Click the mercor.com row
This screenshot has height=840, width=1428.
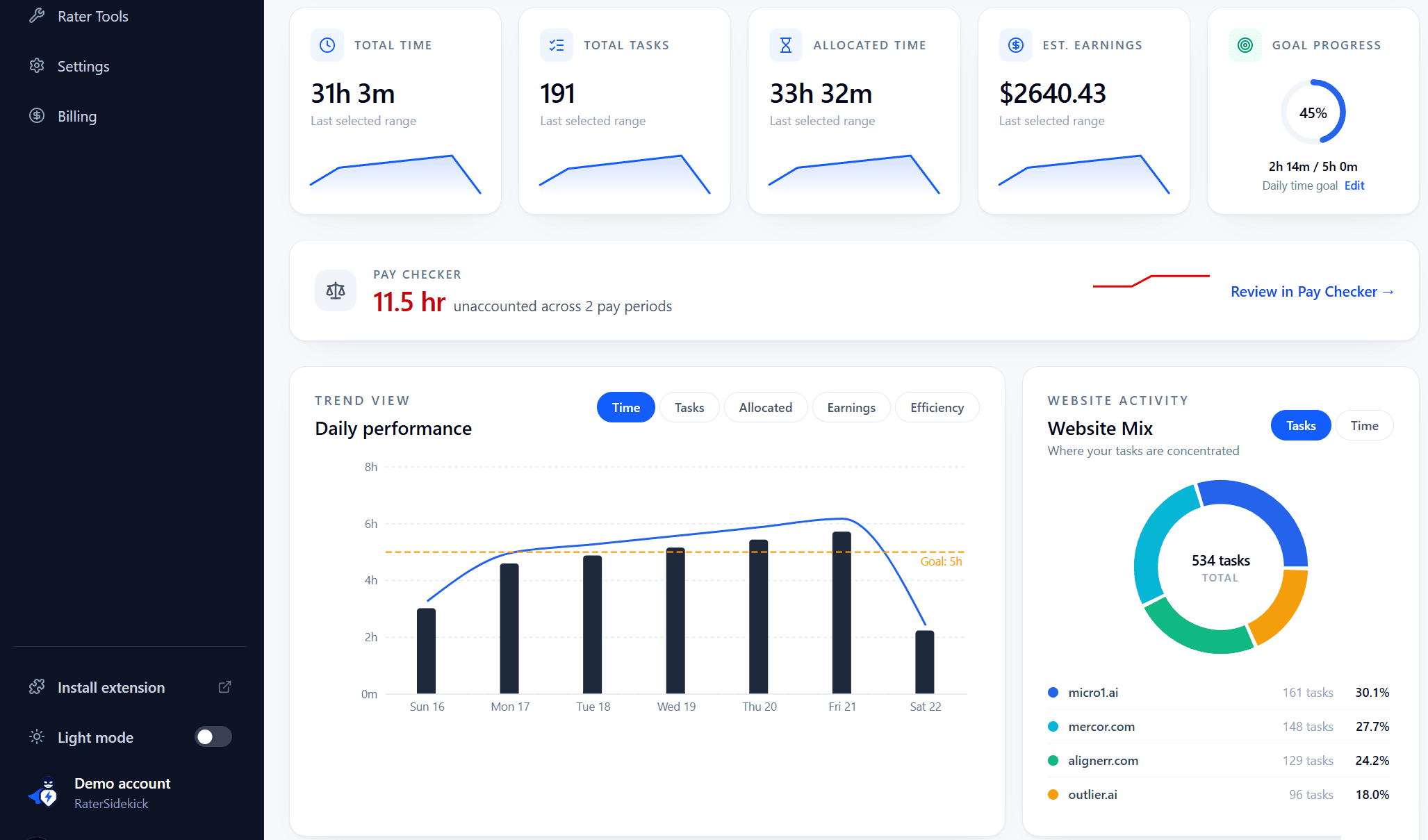(x=1218, y=727)
